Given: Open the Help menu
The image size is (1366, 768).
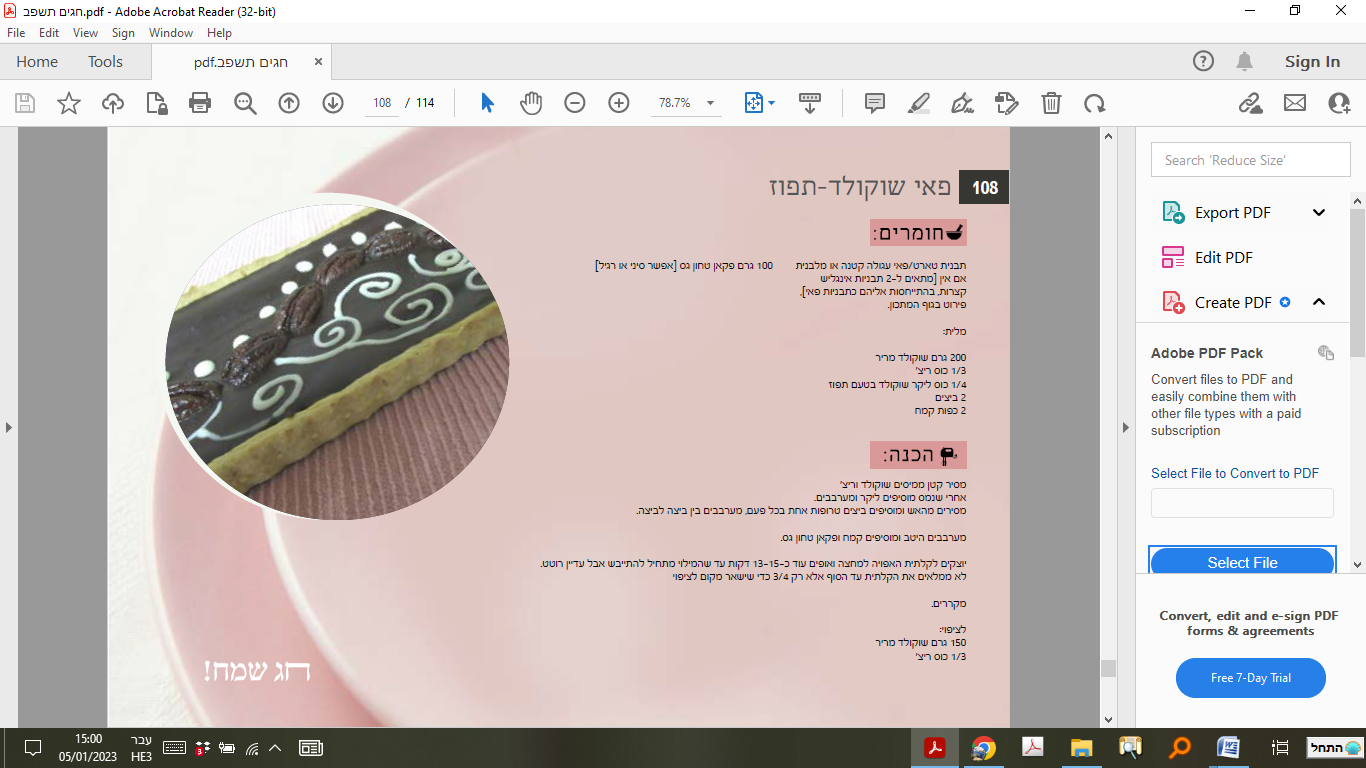Looking at the screenshot, I should coord(219,33).
